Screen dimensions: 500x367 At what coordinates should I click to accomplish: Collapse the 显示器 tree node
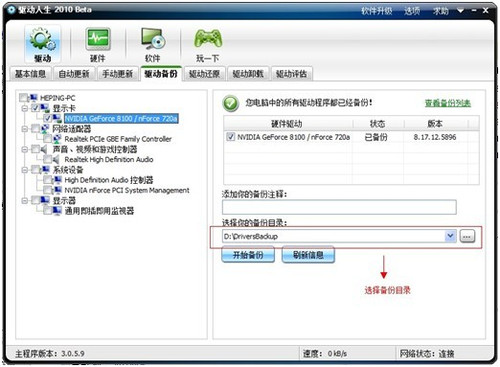pyautogui.click(x=25, y=200)
